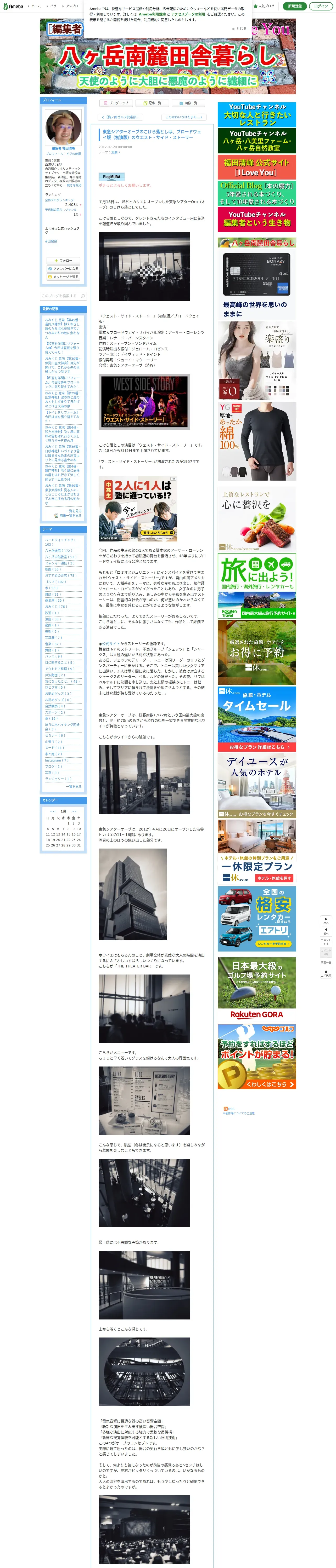Viewport: 336px width, 1568px height.
Task: Open the エアトリ 格安レンタカー advertisement
Action: (257, 919)
